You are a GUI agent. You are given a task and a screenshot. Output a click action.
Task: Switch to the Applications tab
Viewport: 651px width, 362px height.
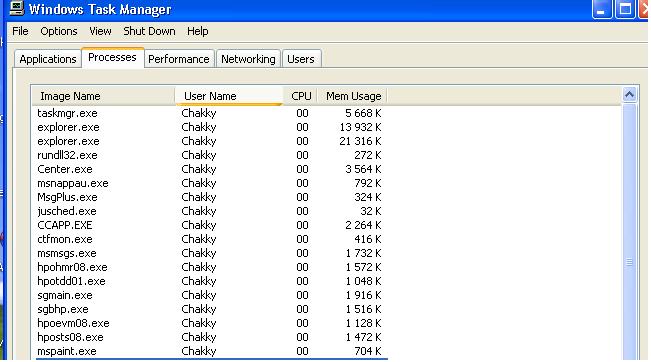pos(48,59)
